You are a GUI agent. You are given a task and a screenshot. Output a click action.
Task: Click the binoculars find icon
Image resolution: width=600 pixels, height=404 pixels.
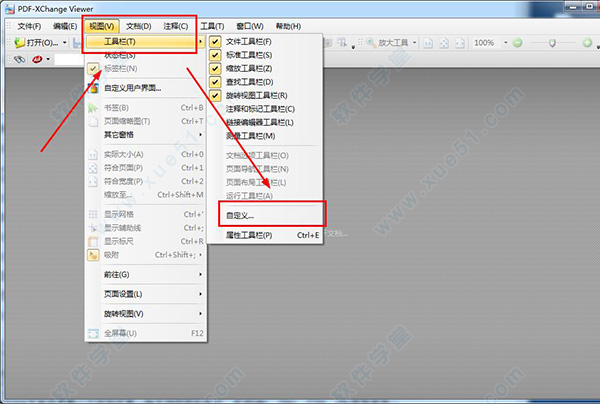(x=19, y=59)
